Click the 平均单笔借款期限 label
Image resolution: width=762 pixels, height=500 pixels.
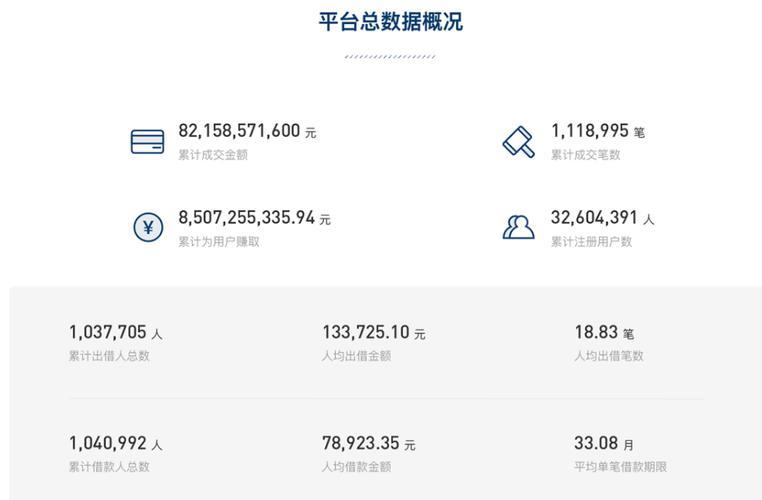pyautogui.click(x=620, y=467)
